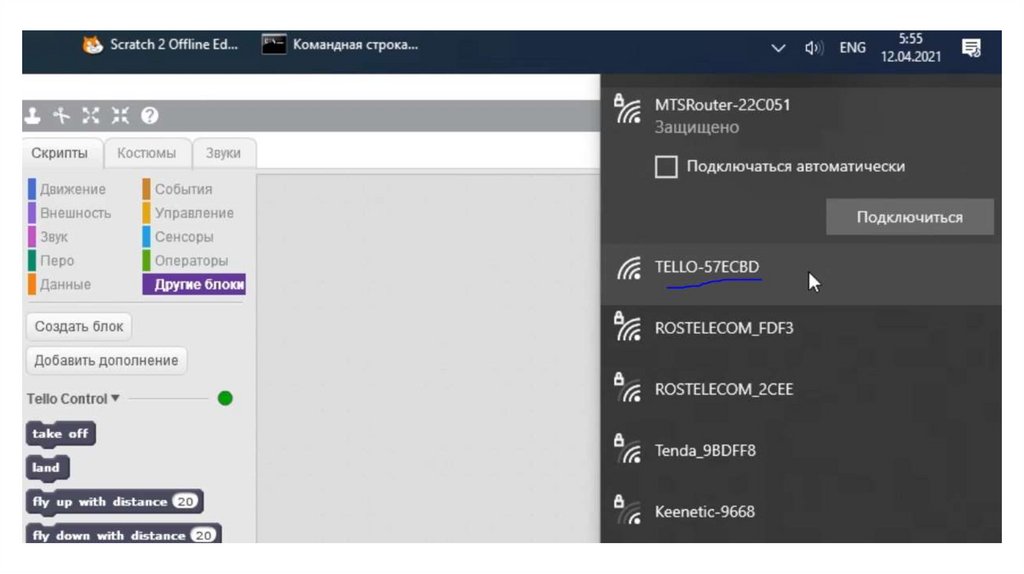The width and height of the screenshot is (1024, 574).
Task: Edit fly down distance value 20
Action: (203, 535)
